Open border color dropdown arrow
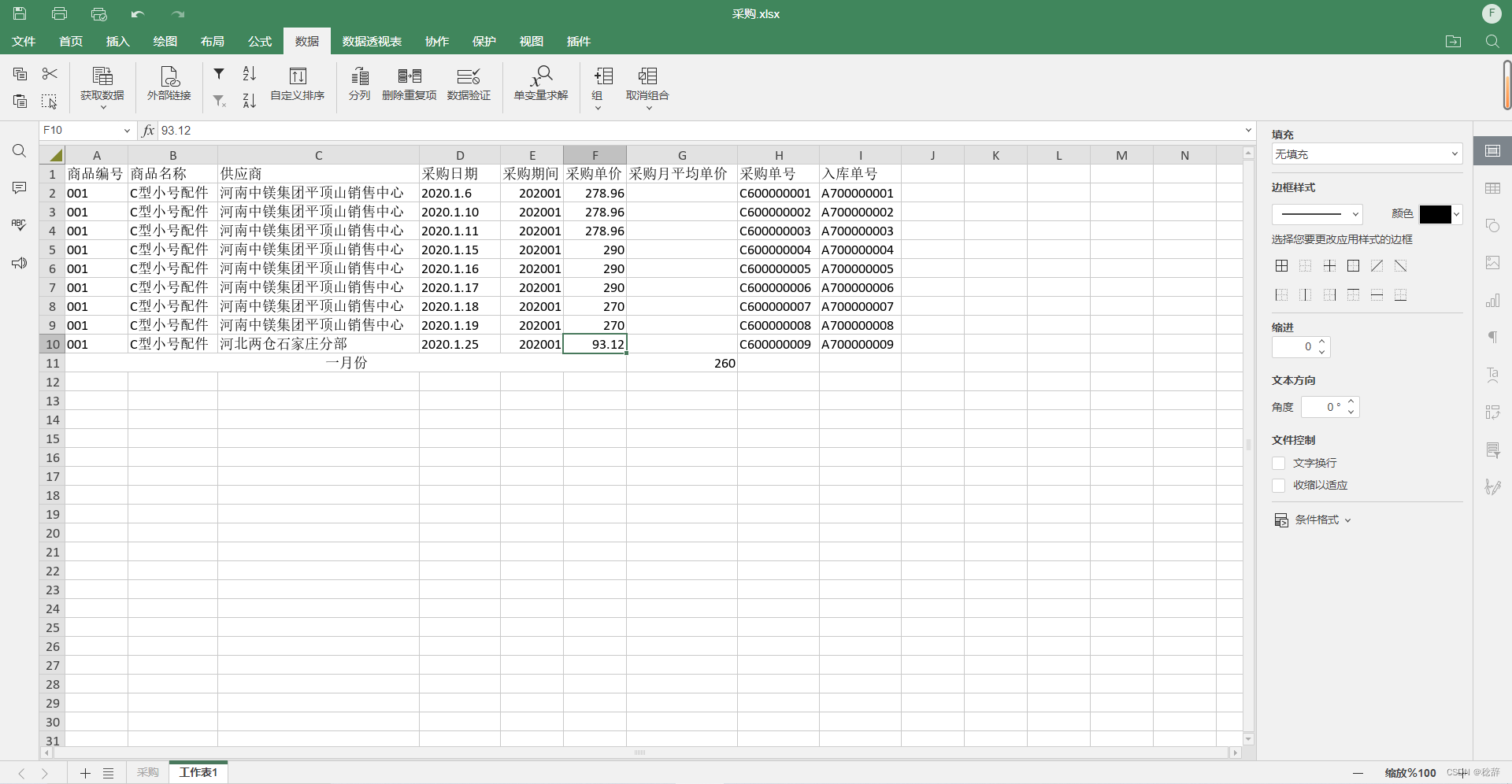Screen dimensions: 1512x784 pyautogui.click(x=1457, y=214)
